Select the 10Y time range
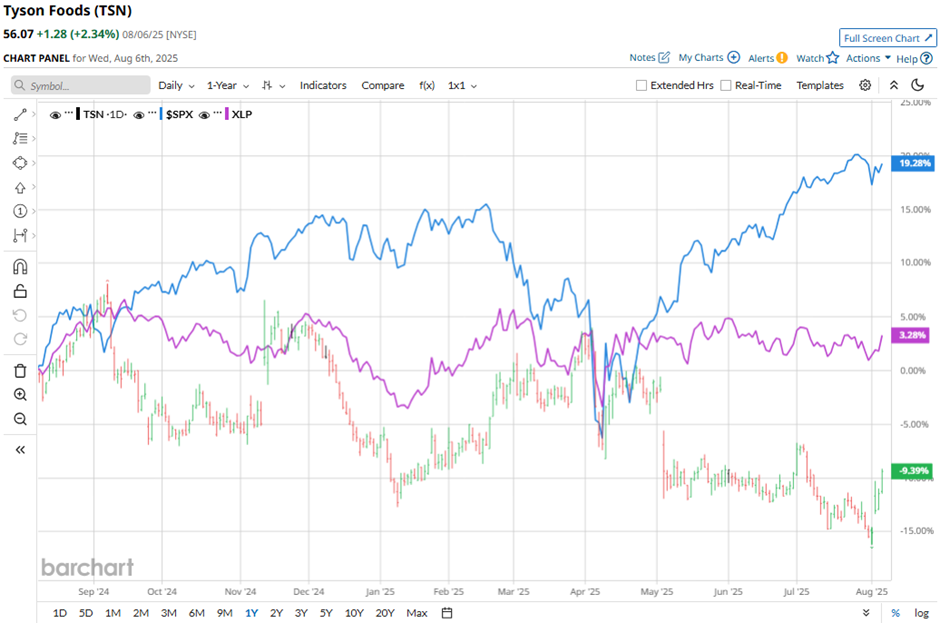940x623 pixels. 354,613
